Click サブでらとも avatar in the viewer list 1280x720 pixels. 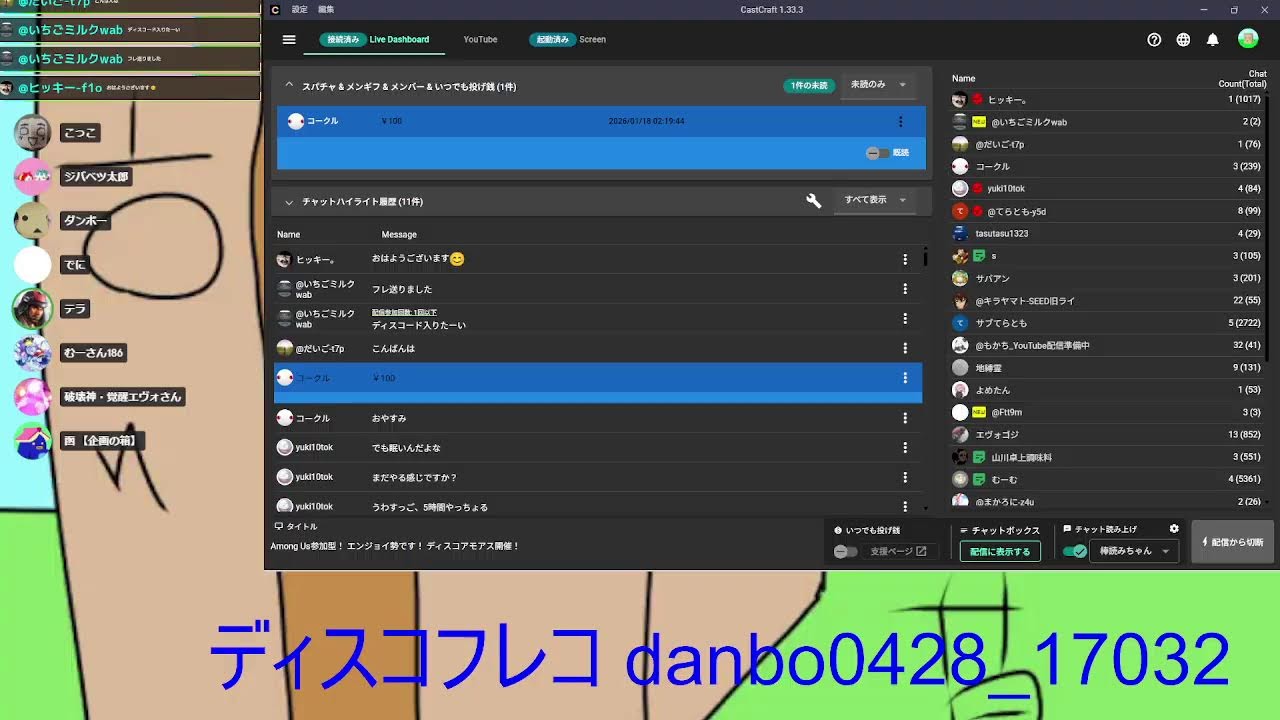point(960,323)
